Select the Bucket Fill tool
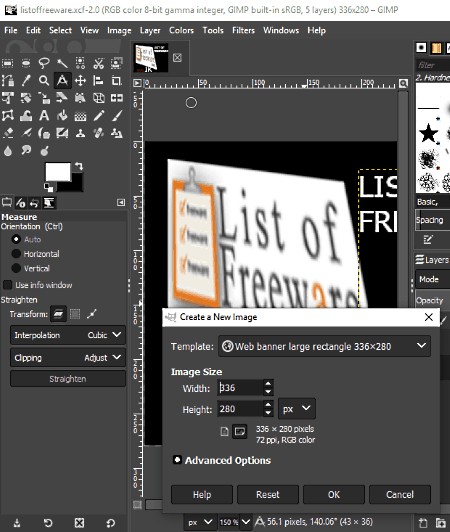 tap(62, 116)
